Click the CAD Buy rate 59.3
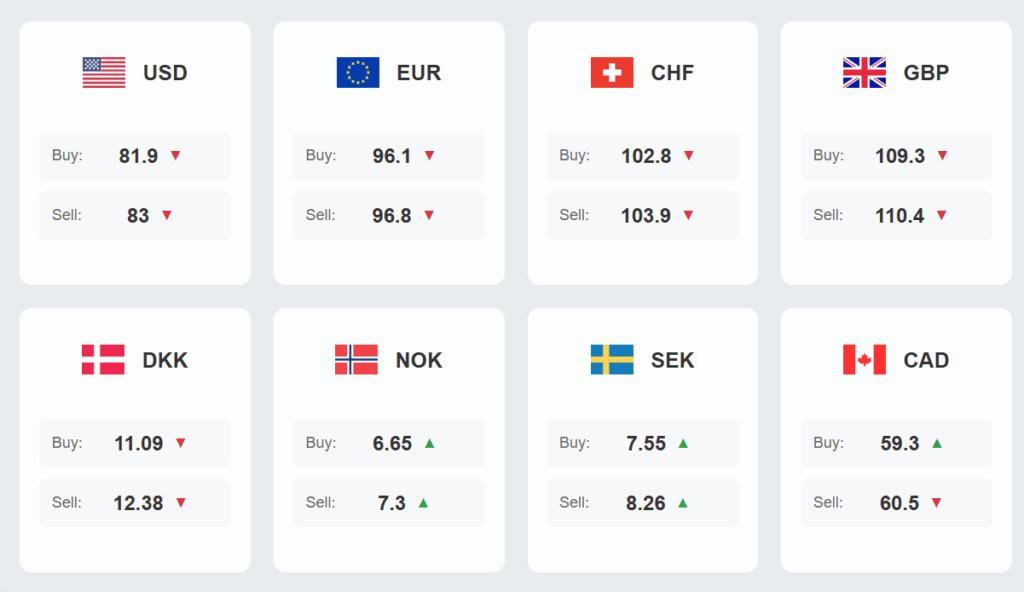This screenshot has height=592, width=1024. (900, 443)
